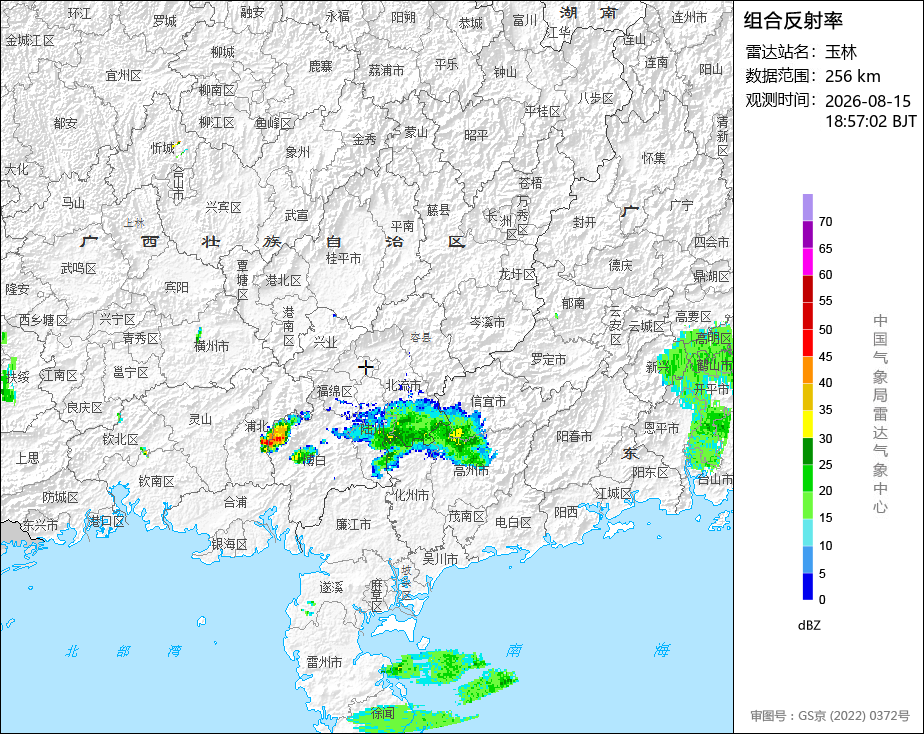This screenshot has width=924, height=734.
Task: Select the red 45 dBZ legend color
Action: click(x=807, y=343)
